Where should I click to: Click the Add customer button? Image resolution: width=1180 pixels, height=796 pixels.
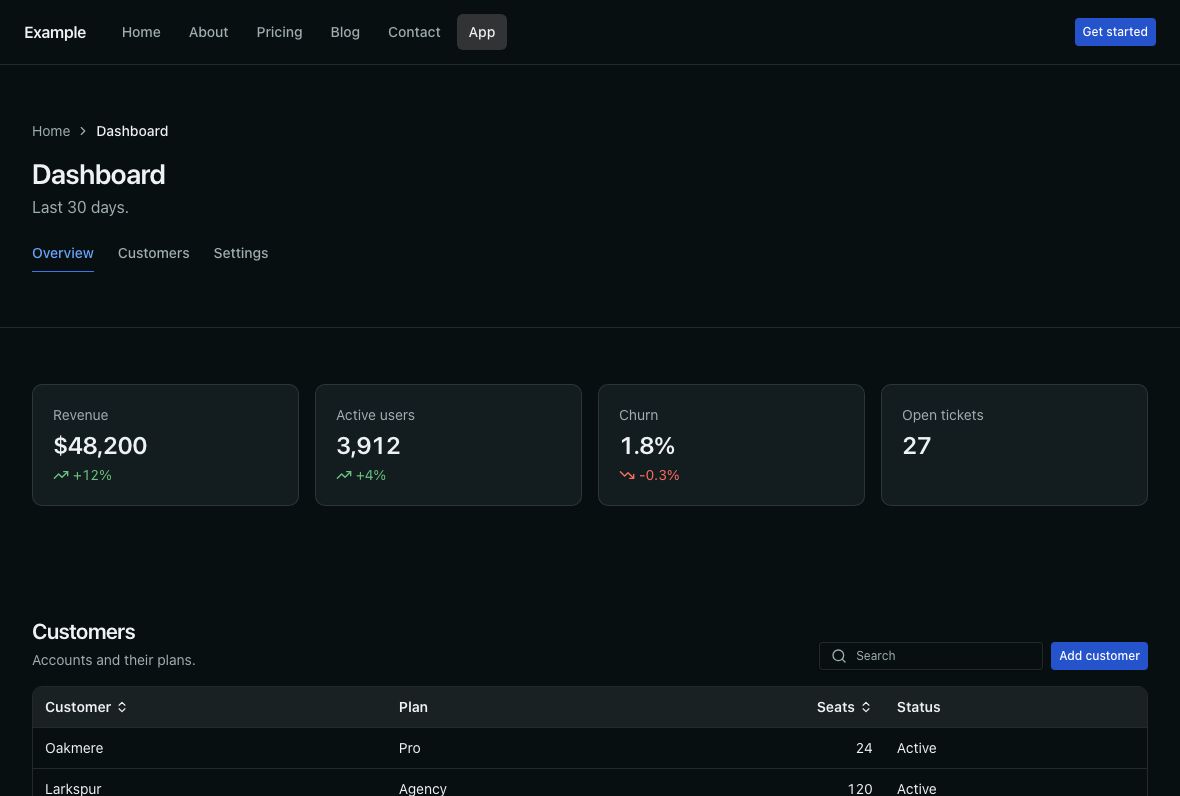[x=1099, y=656]
